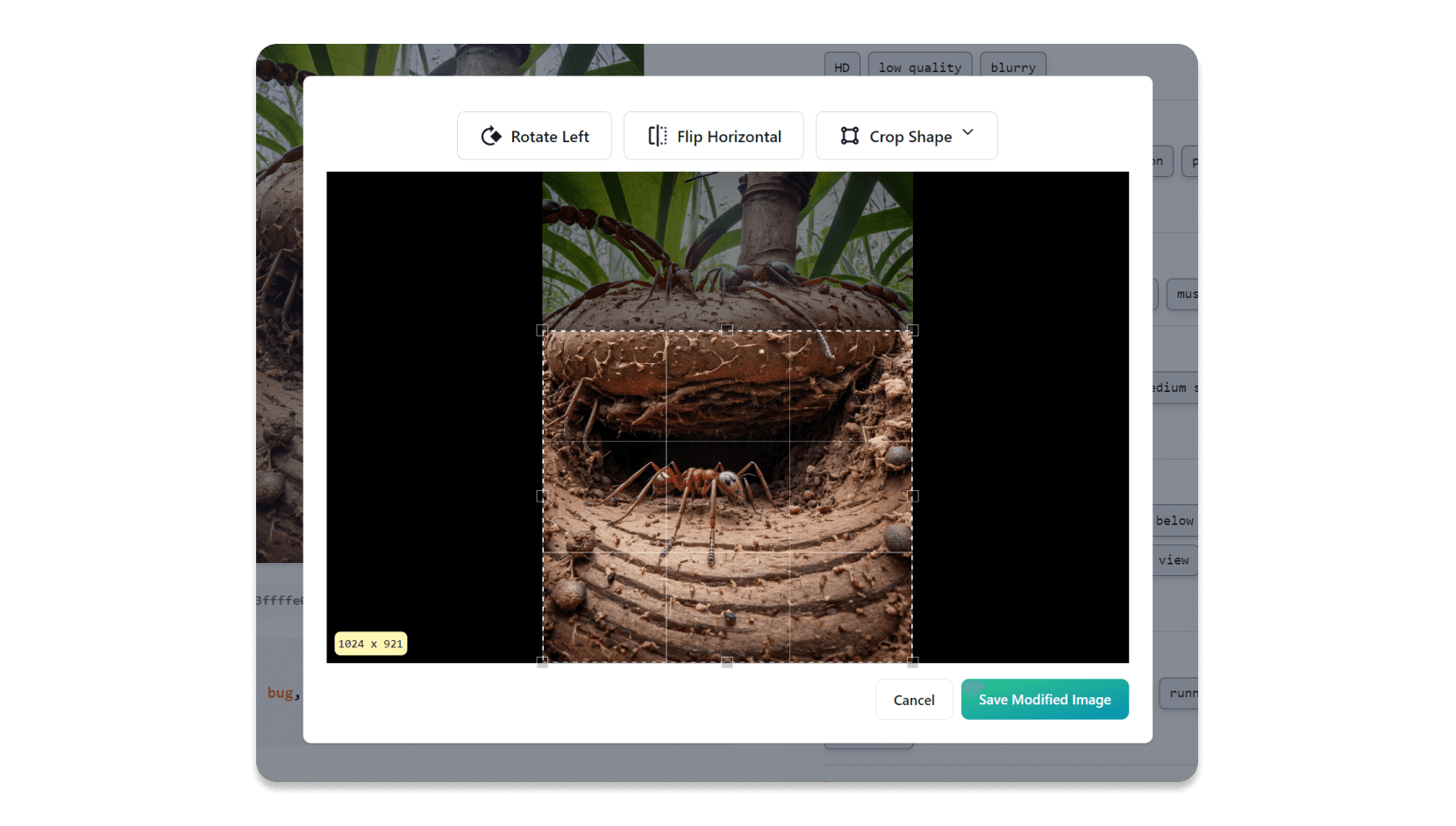This screenshot has width=1456, height=826.
Task: Click the Crop Shape frame icon
Action: (849, 136)
